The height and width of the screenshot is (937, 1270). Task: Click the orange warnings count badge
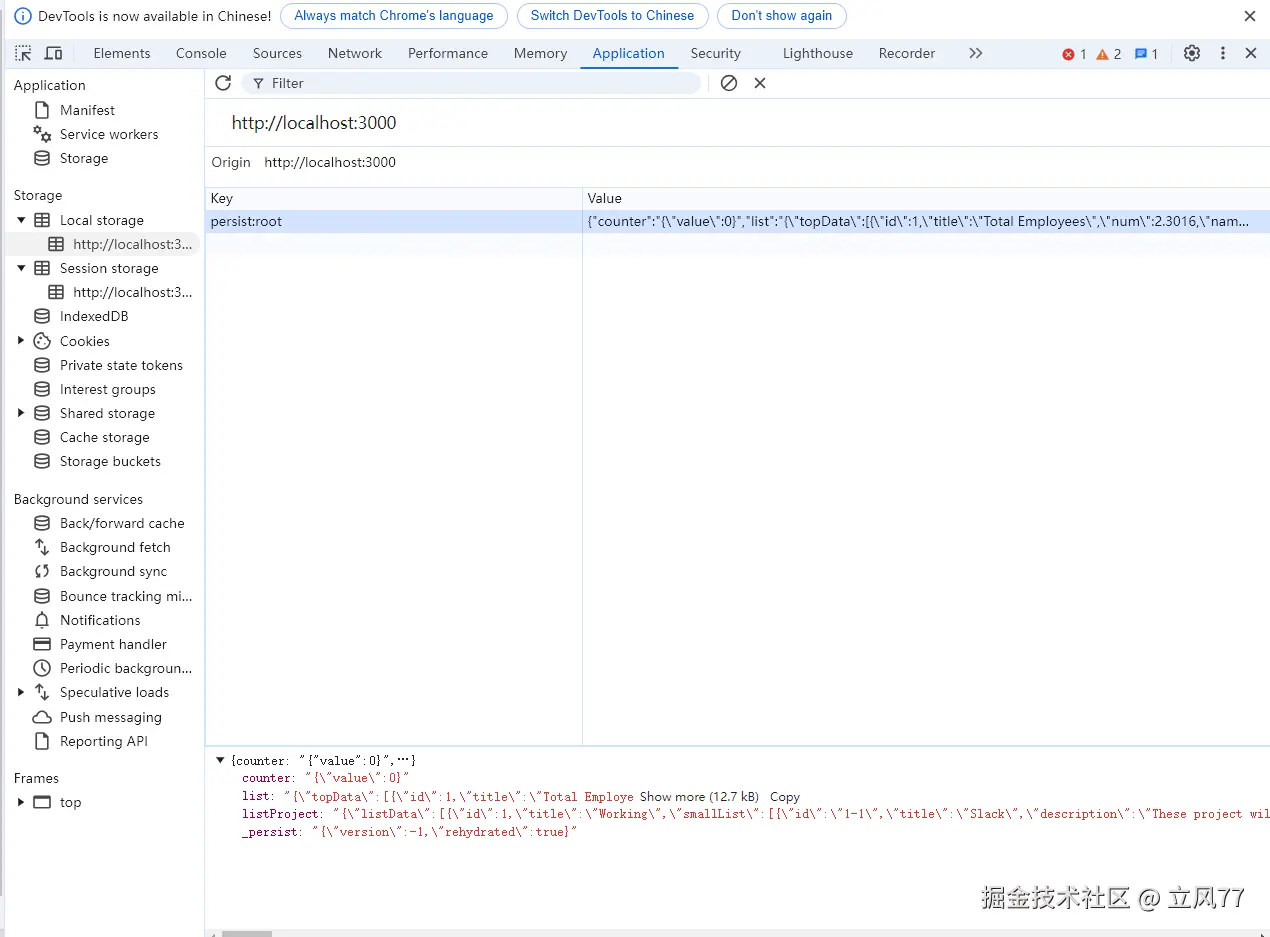tap(1108, 54)
